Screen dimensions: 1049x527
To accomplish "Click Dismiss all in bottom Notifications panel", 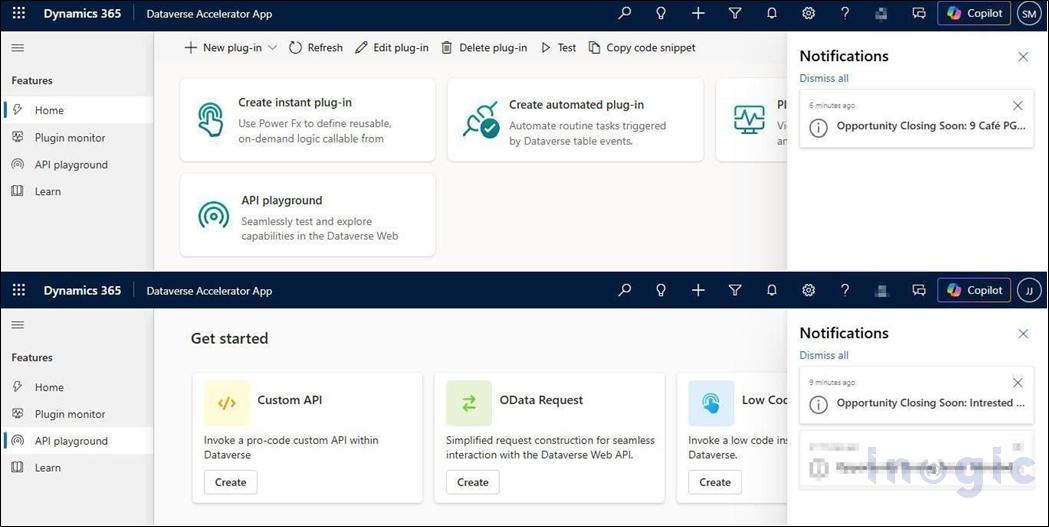I will coord(824,355).
